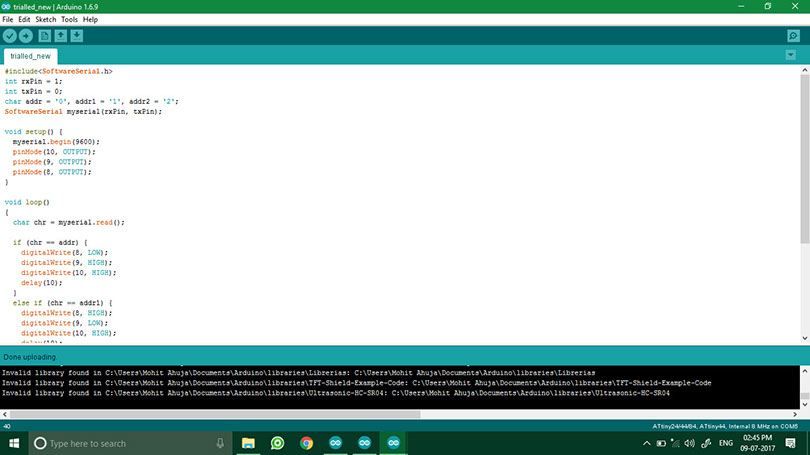Click the 'myserial.begin(9600);' line
Image resolution: width=810 pixels, height=455 pixels.
56,142
